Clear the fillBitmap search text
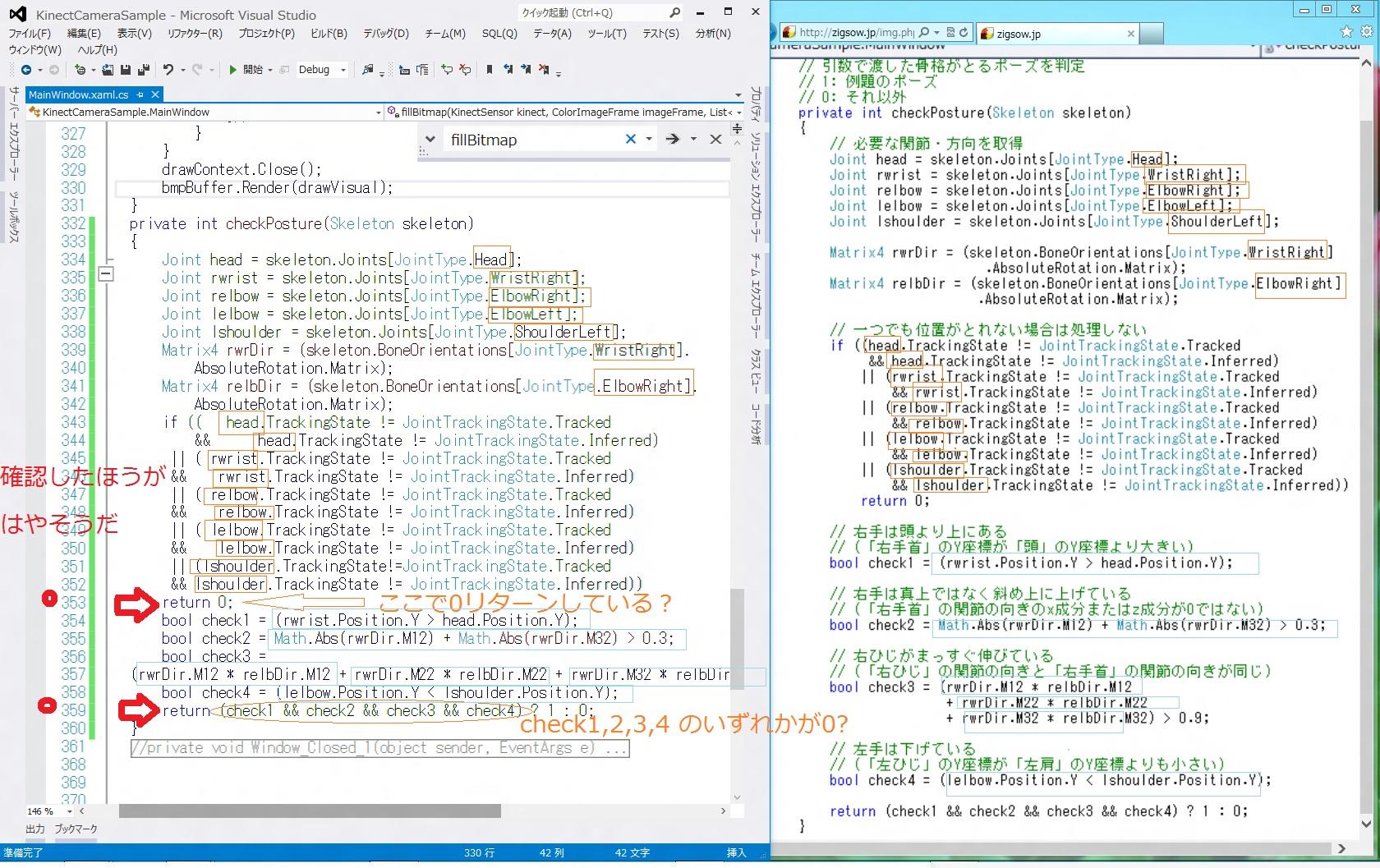Viewport: 1380px width, 868px height. point(630,140)
